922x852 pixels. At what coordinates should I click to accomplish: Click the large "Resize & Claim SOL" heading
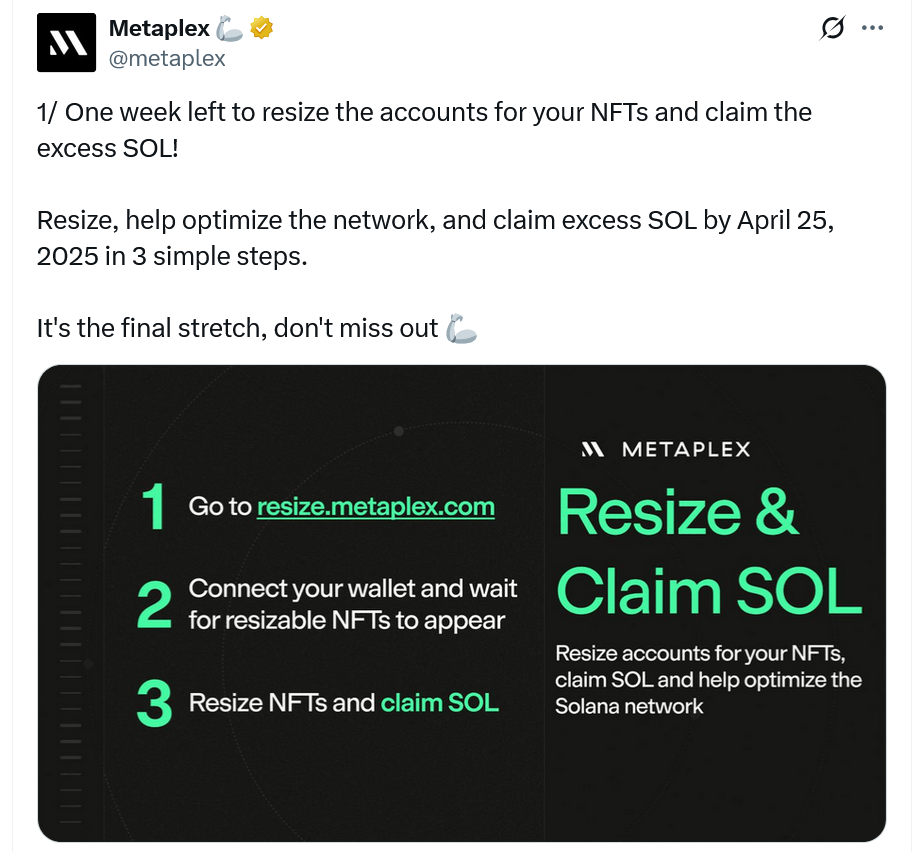point(708,552)
